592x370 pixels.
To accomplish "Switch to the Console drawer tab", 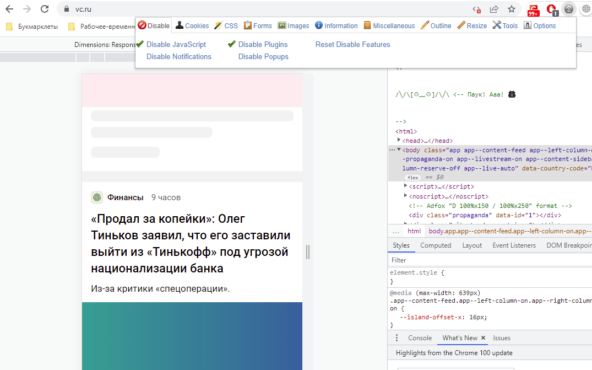I will (420, 338).
